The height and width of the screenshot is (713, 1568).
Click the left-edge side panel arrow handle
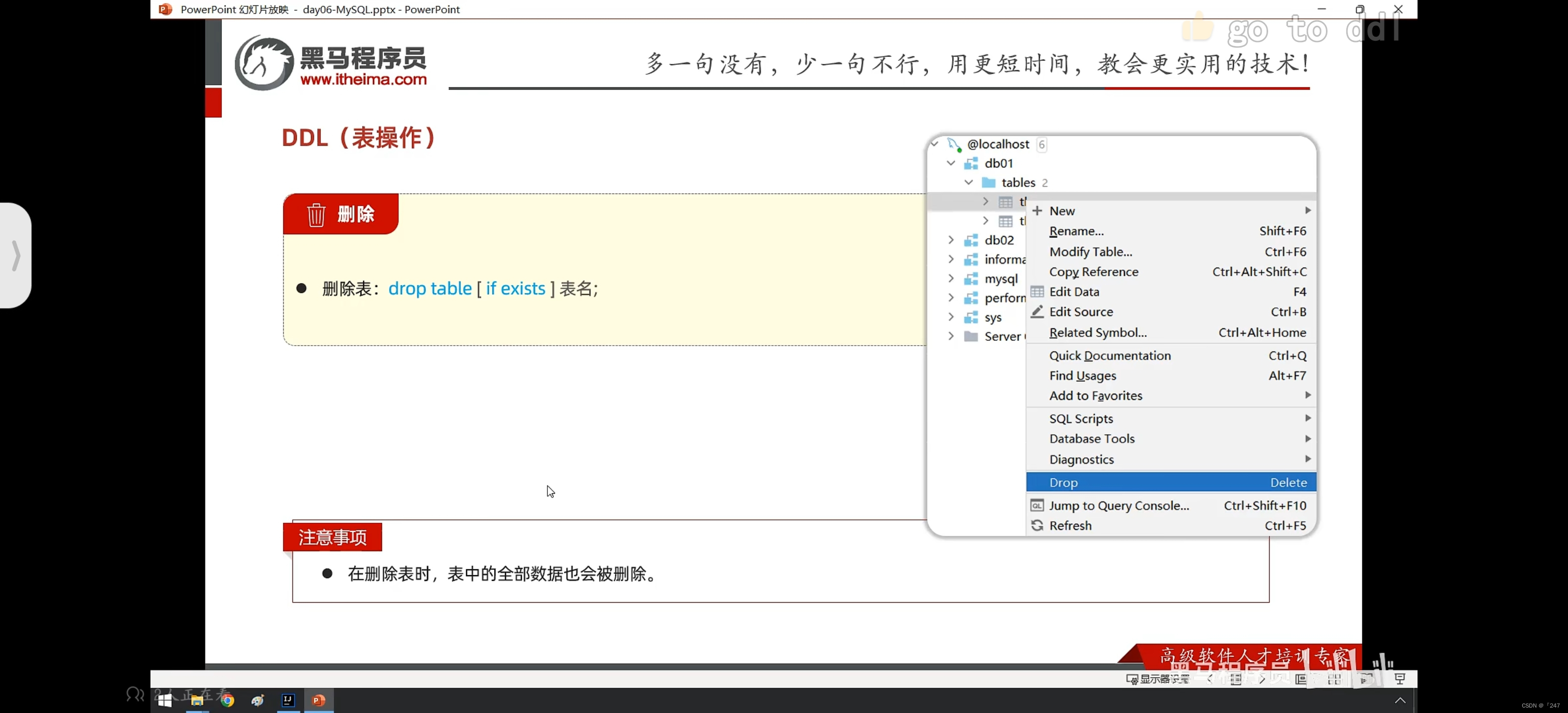tap(16, 255)
